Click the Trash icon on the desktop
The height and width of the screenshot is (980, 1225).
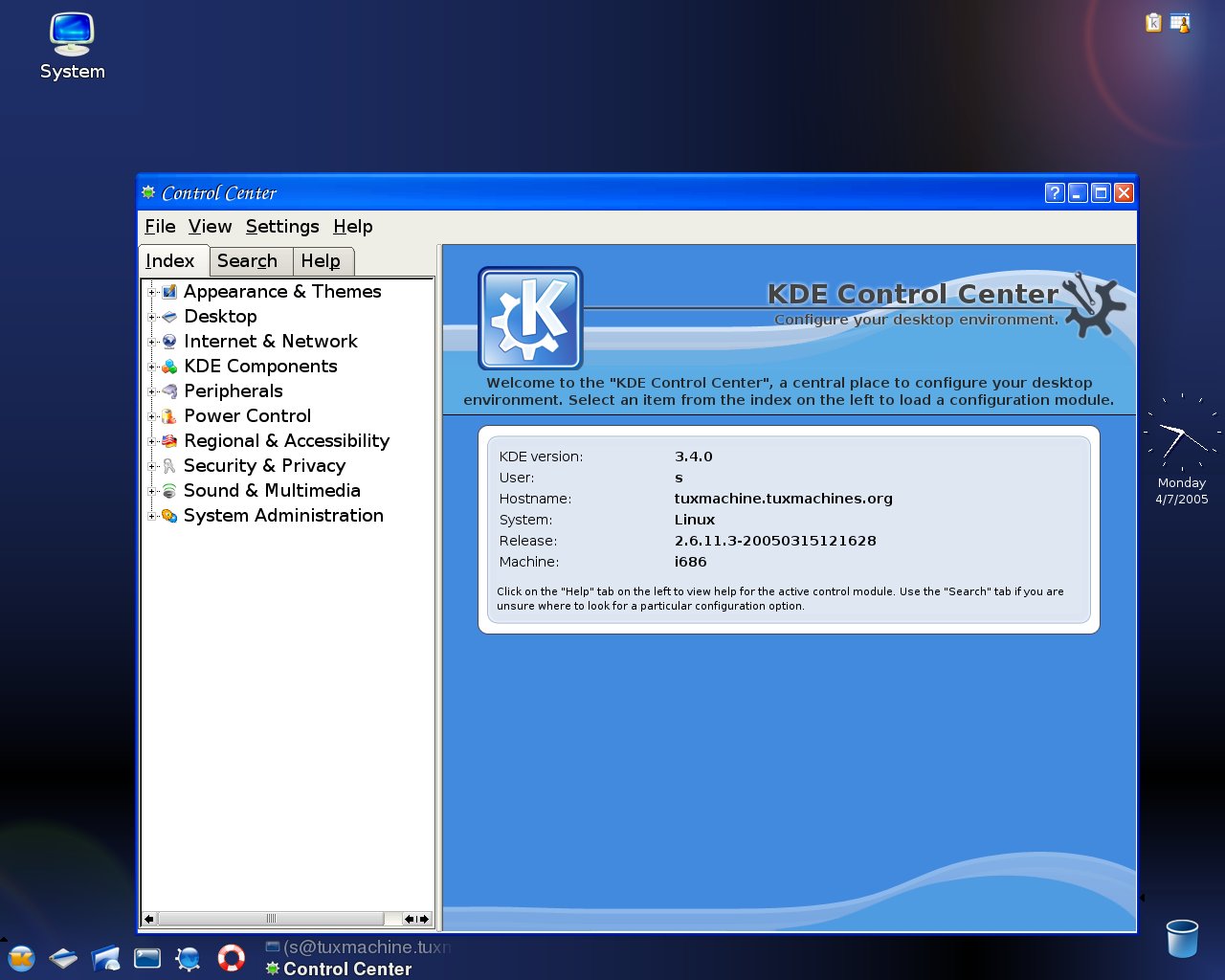click(1182, 938)
